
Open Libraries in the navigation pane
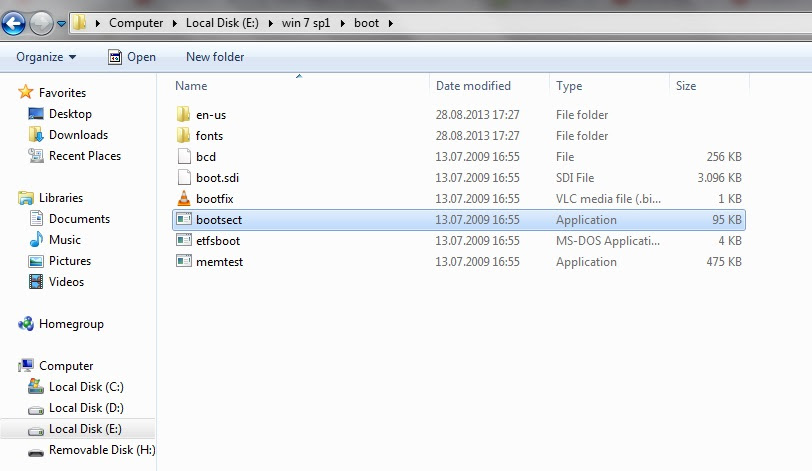pos(61,198)
